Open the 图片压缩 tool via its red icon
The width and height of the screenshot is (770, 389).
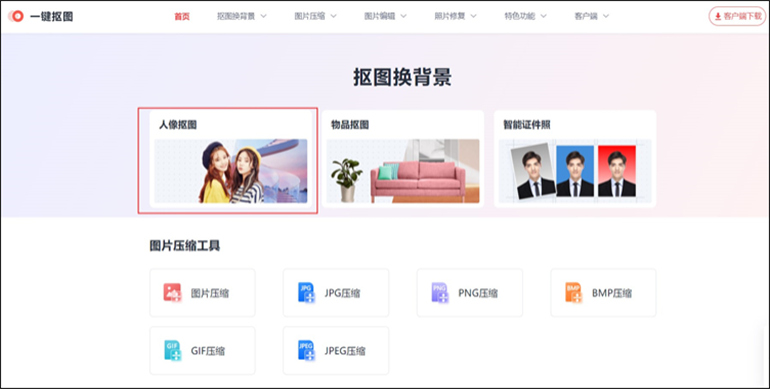coord(172,293)
